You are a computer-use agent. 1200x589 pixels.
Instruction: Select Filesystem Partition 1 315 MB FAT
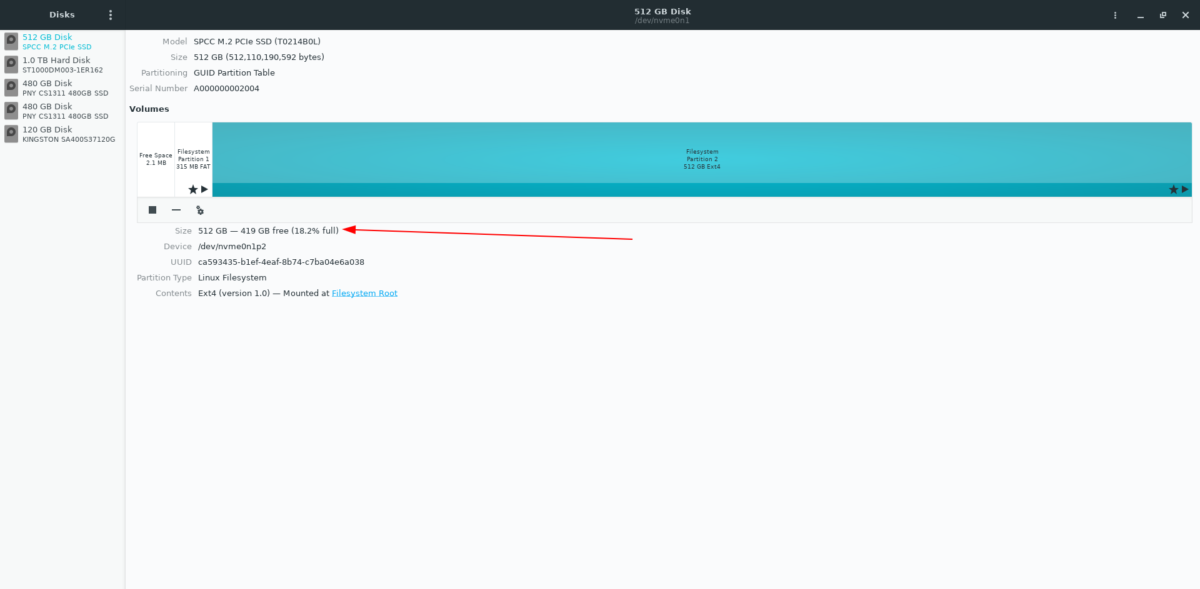193,159
